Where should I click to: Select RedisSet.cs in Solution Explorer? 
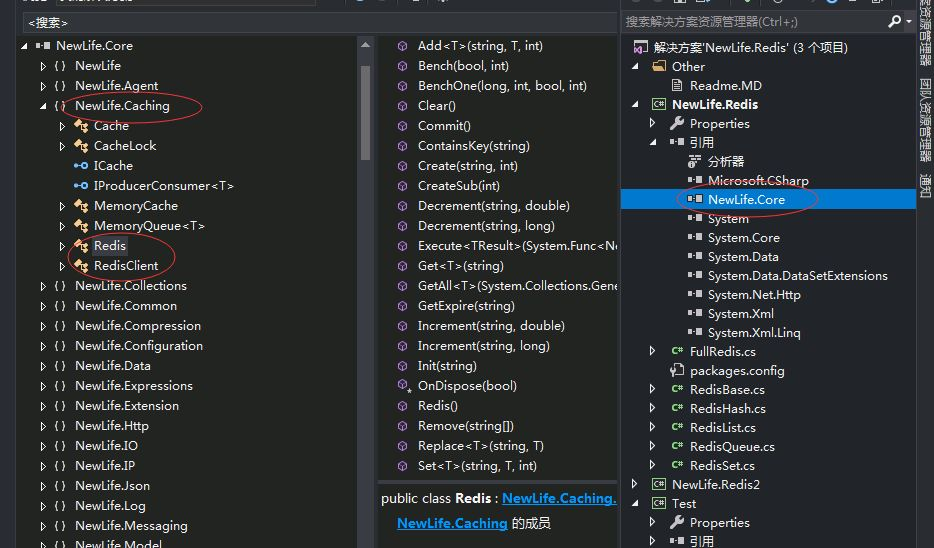(722, 465)
